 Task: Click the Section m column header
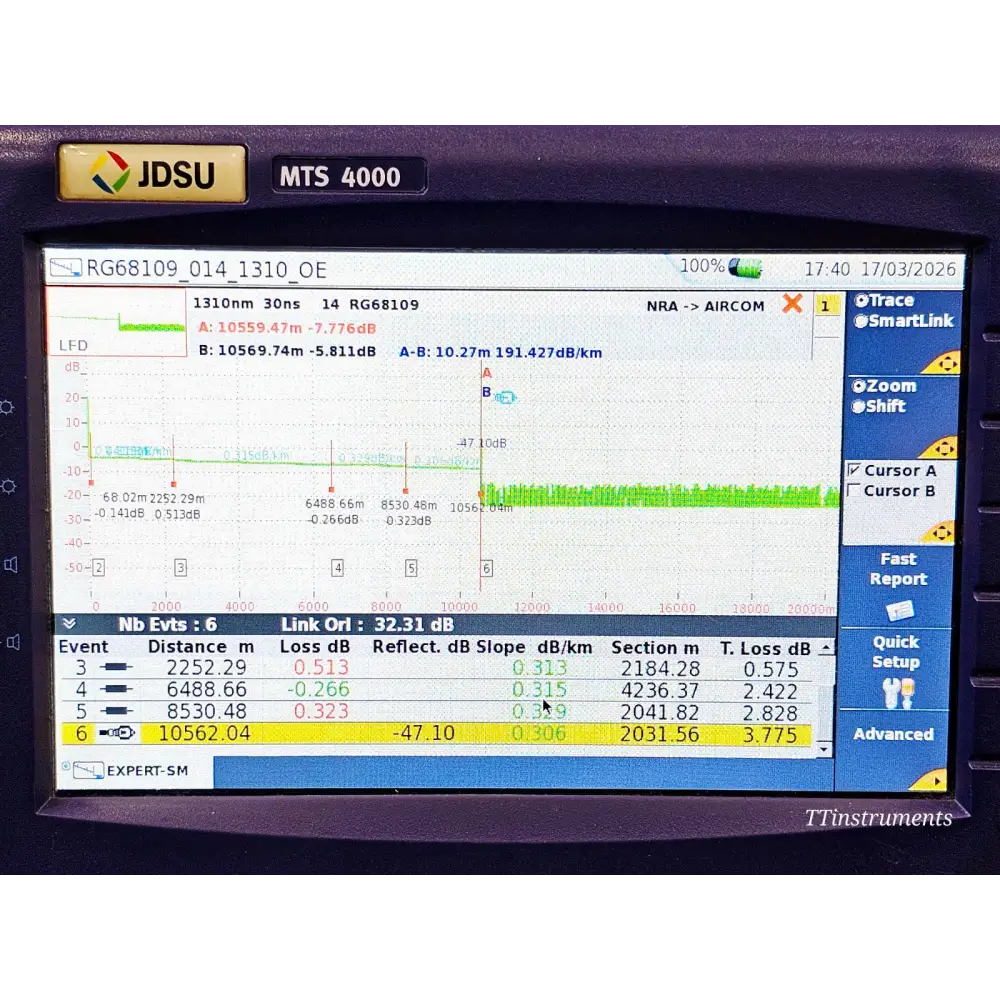pyautogui.click(x=655, y=648)
